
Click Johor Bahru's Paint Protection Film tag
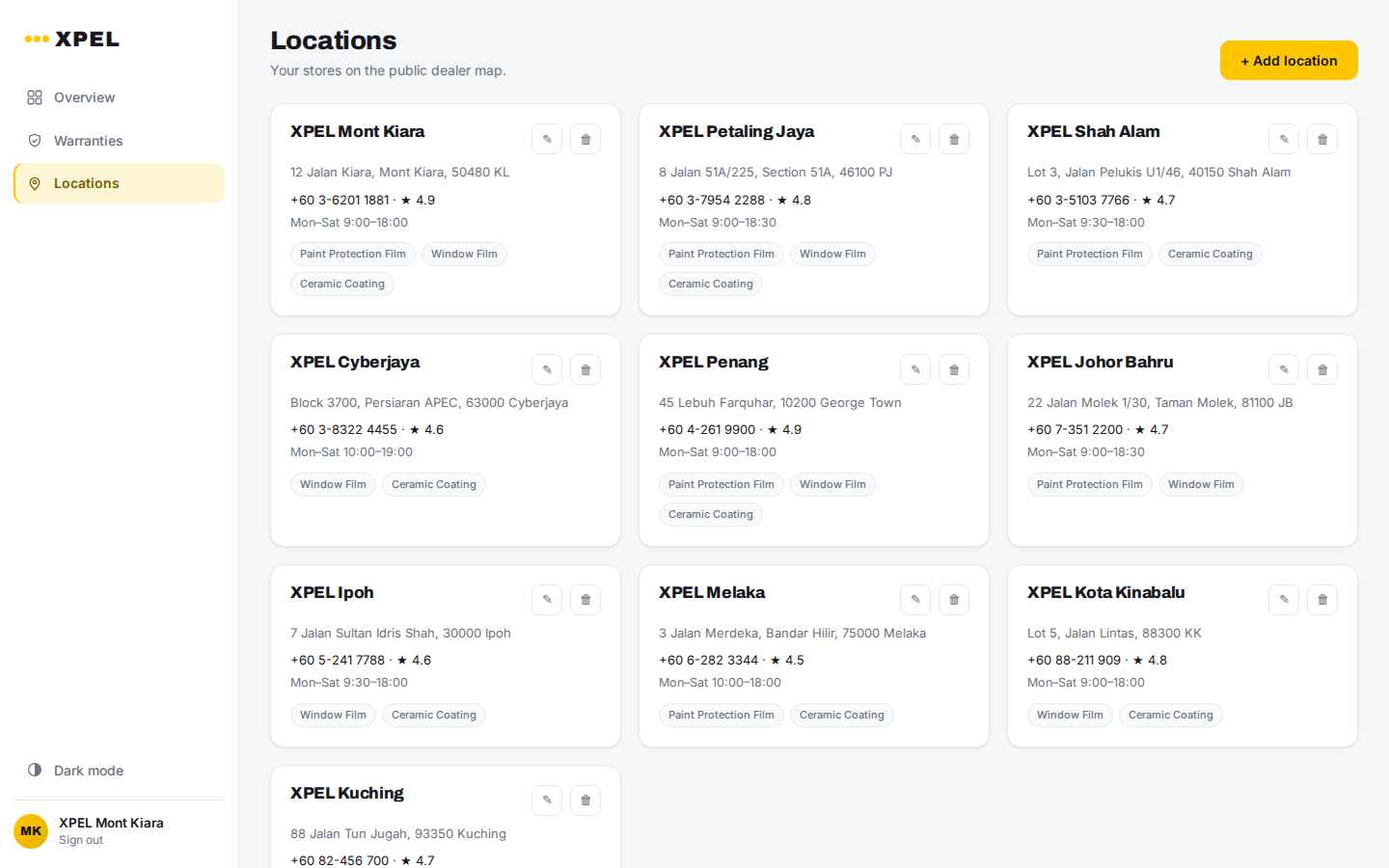click(1090, 485)
